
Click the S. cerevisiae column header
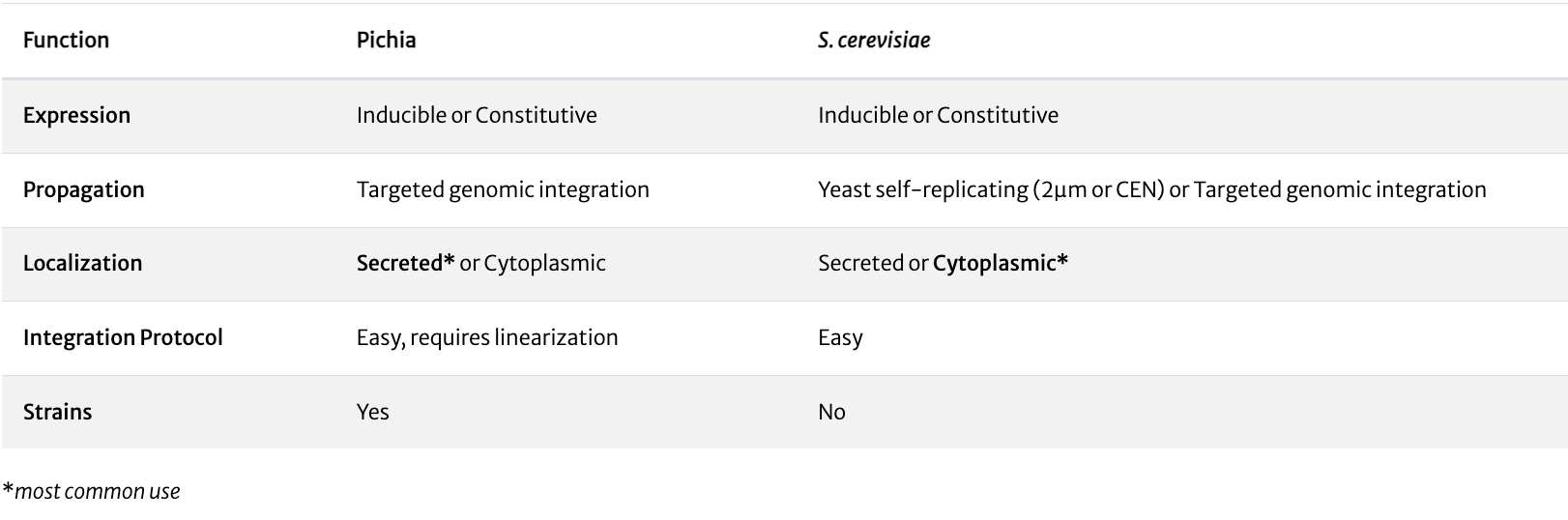(874, 41)
